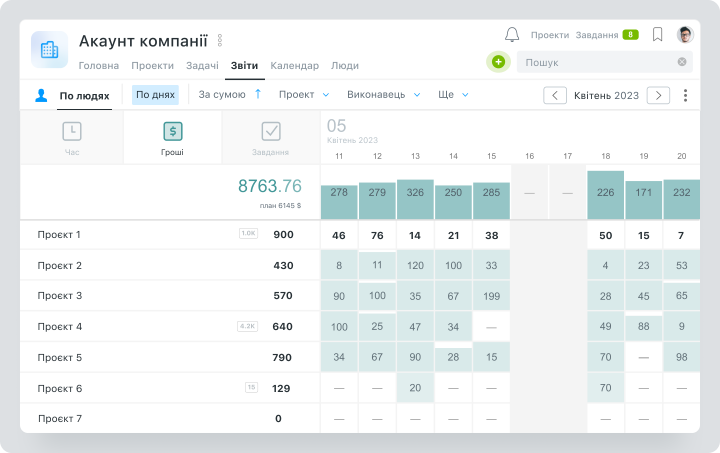Click the 4.2K badge on Проєкт 4

click(248, 326)
